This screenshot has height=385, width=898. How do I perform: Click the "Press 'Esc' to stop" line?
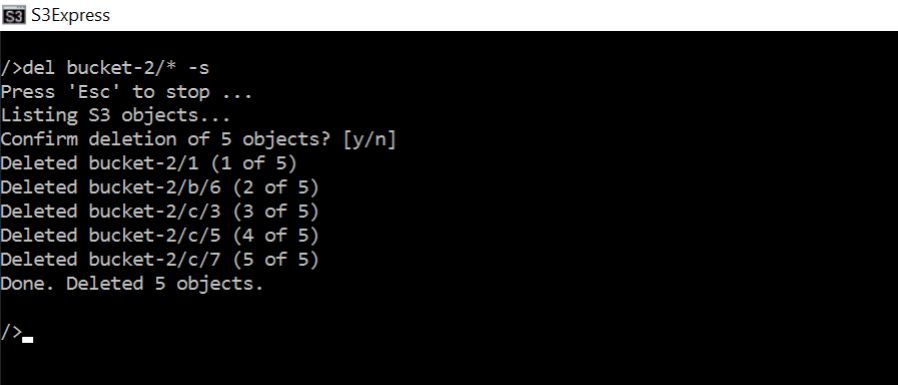pyautogui.click(x=126, y=92)
